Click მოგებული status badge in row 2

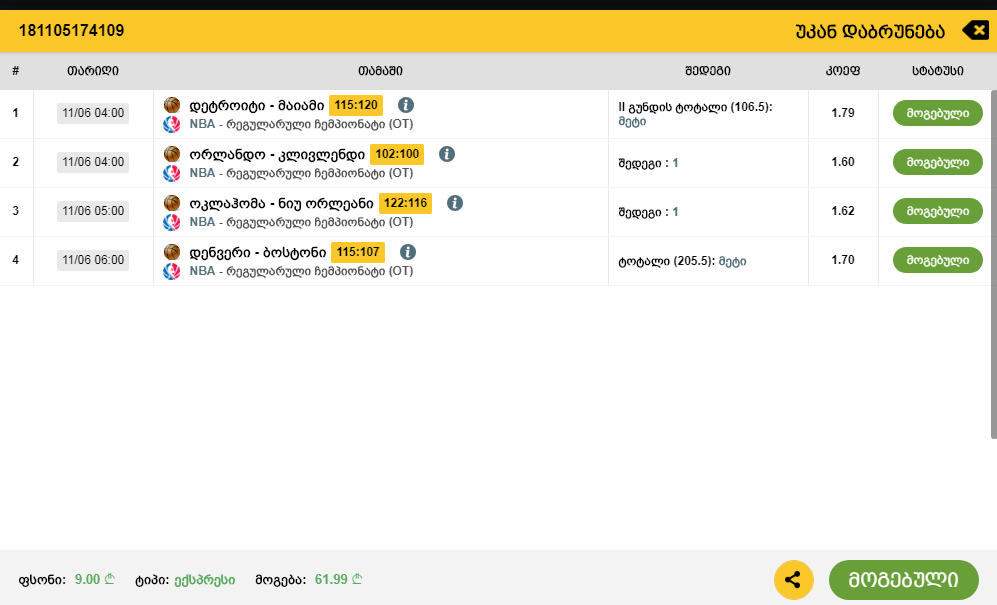coord(938,162)
